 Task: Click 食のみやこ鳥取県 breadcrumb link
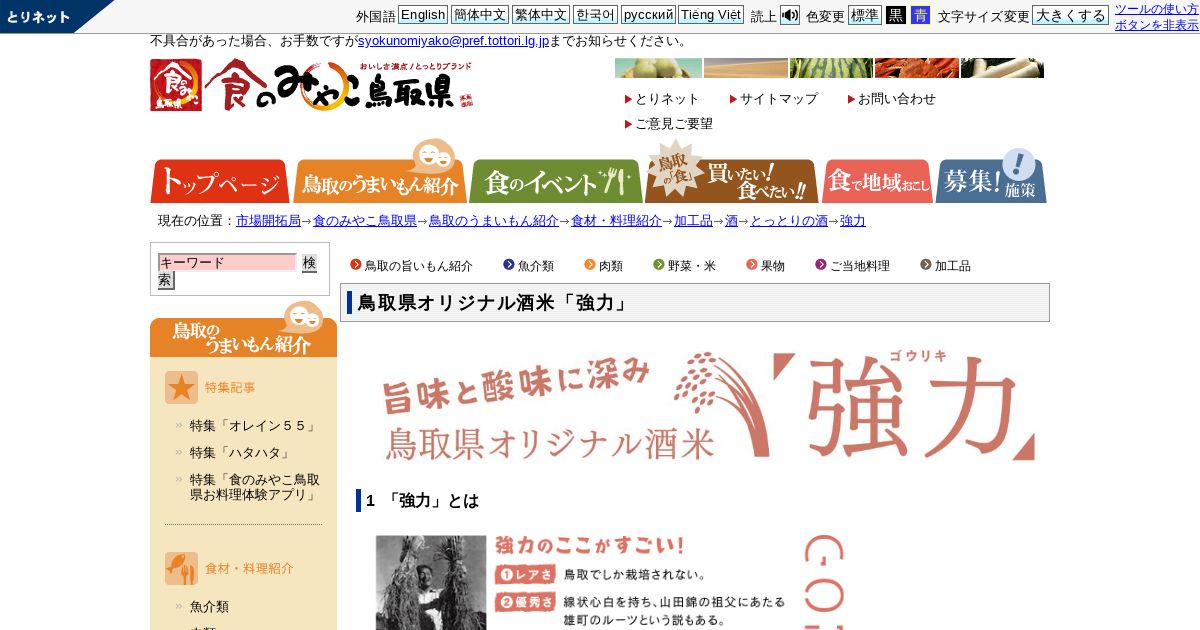click(x=365, y=221)
